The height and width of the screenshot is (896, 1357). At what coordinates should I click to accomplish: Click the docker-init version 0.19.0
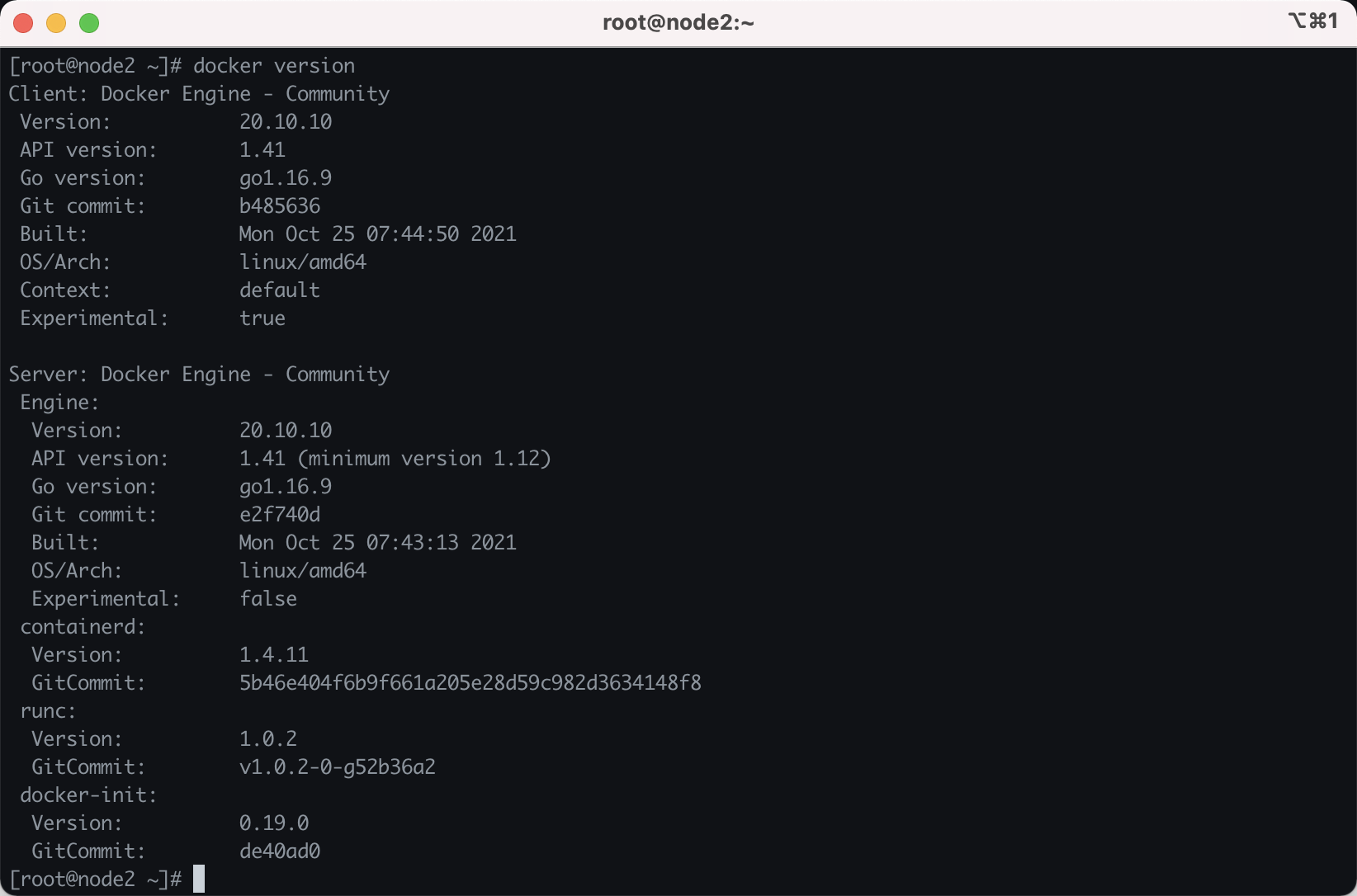point(274,823)
